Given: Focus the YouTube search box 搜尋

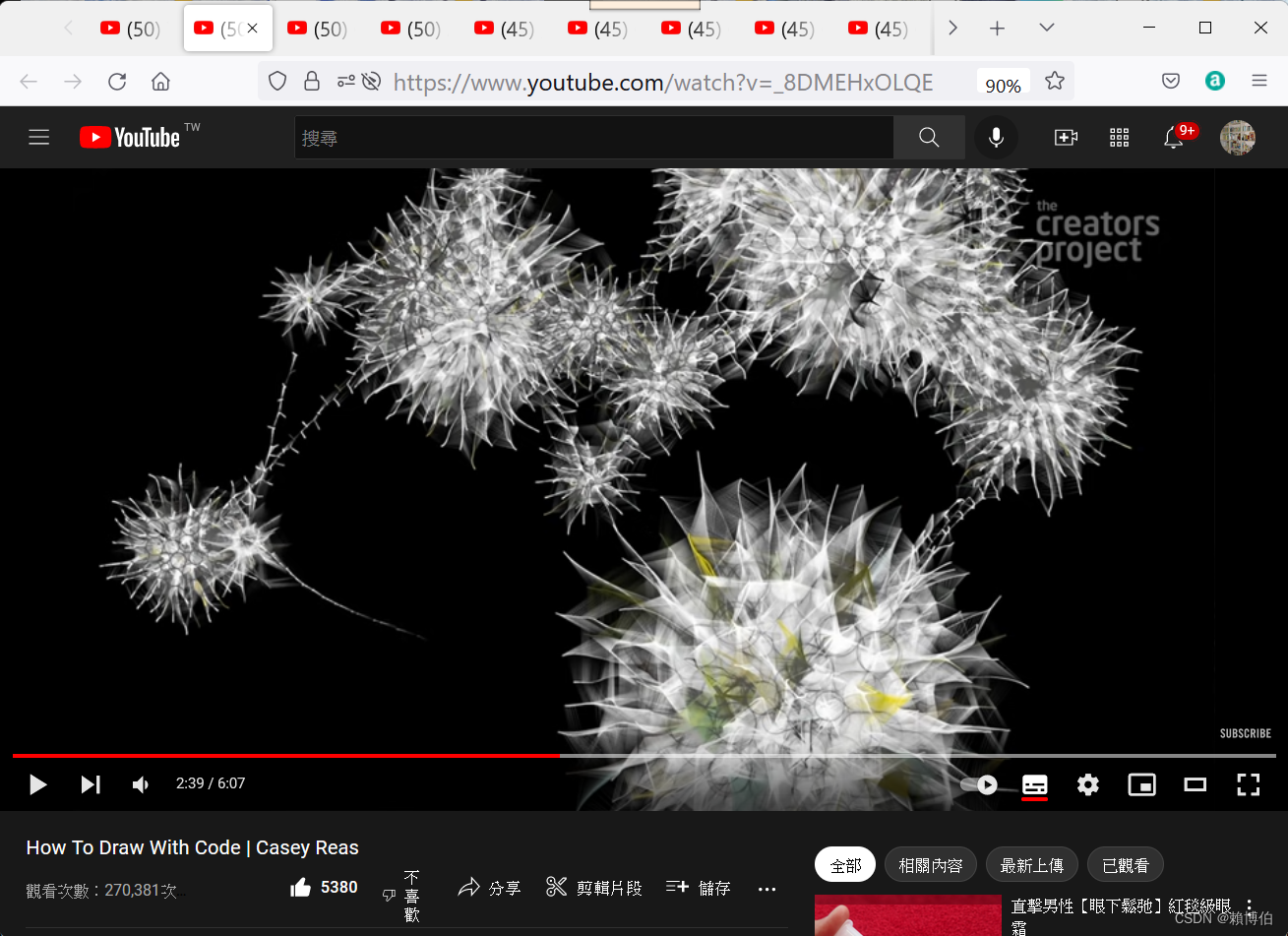Looking at the screenshot, I should pyautogui.click(x=594, y=138).
